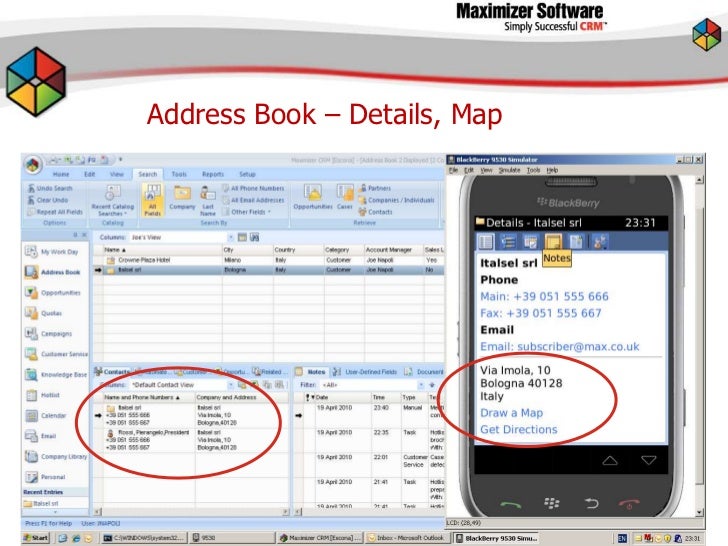Open Campaigns in sidebar
The width and height of the screenshot is (728, 546).
[x=48, y=333]
